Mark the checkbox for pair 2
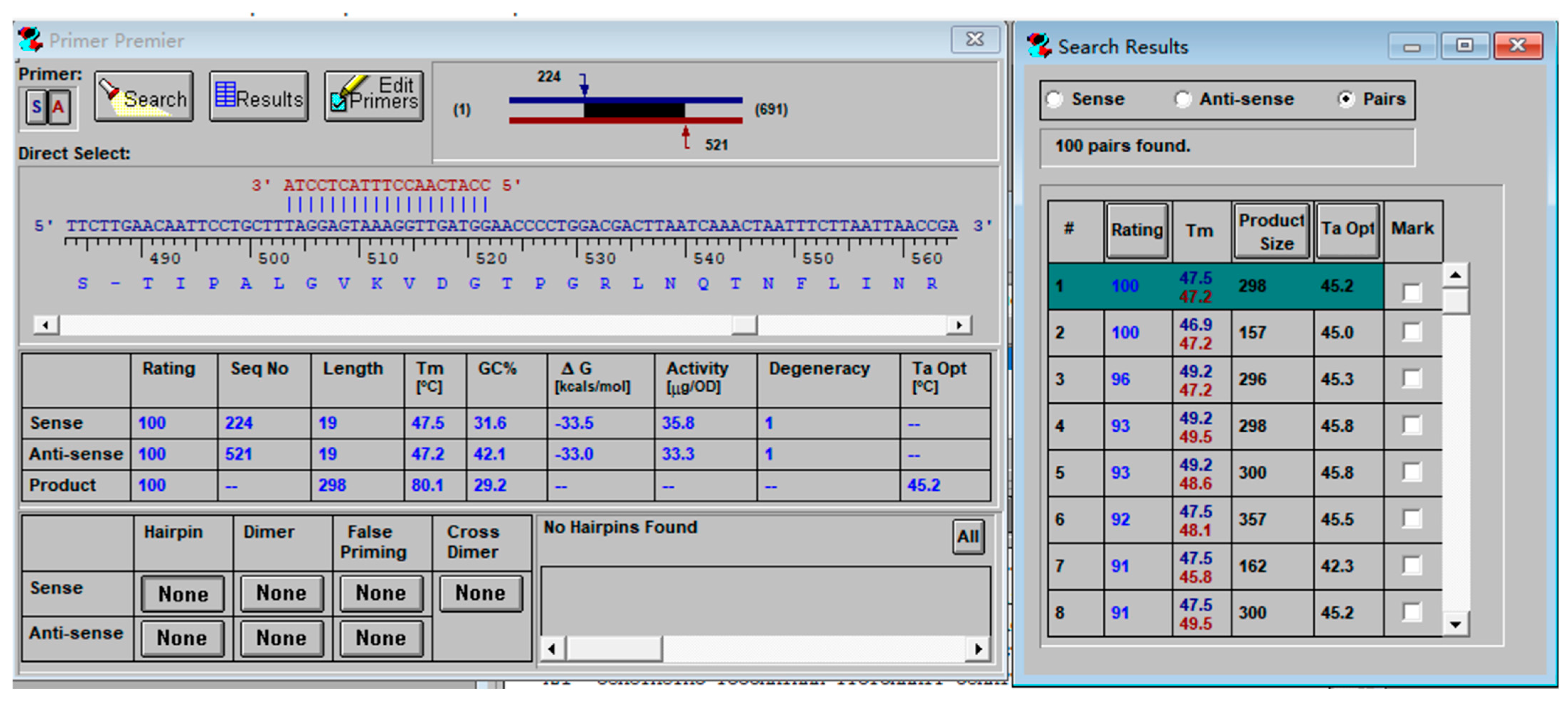 pyautogui.click(x=1411, y=332)
